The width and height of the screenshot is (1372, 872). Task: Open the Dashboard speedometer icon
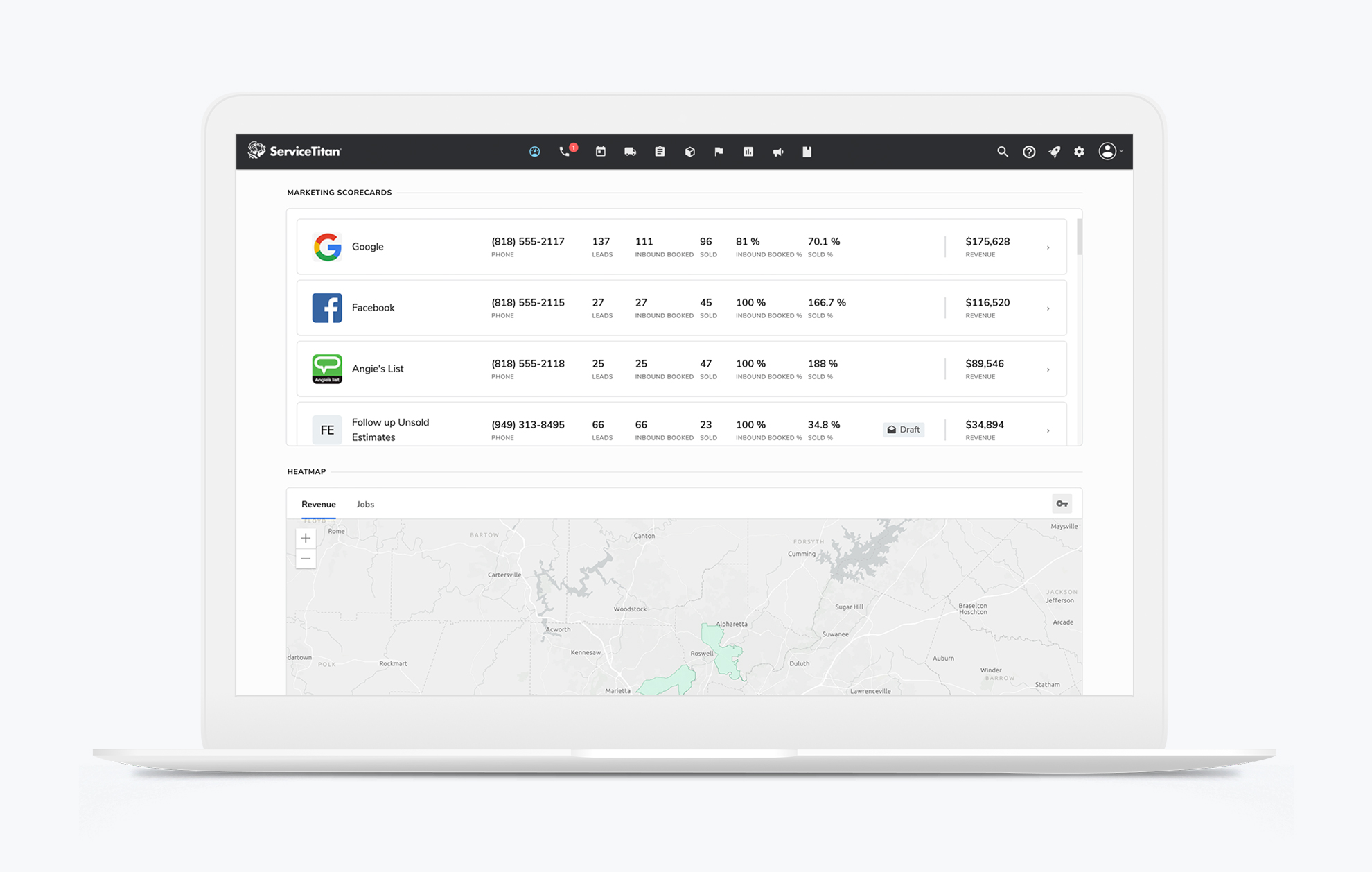(x=534, y=151)
